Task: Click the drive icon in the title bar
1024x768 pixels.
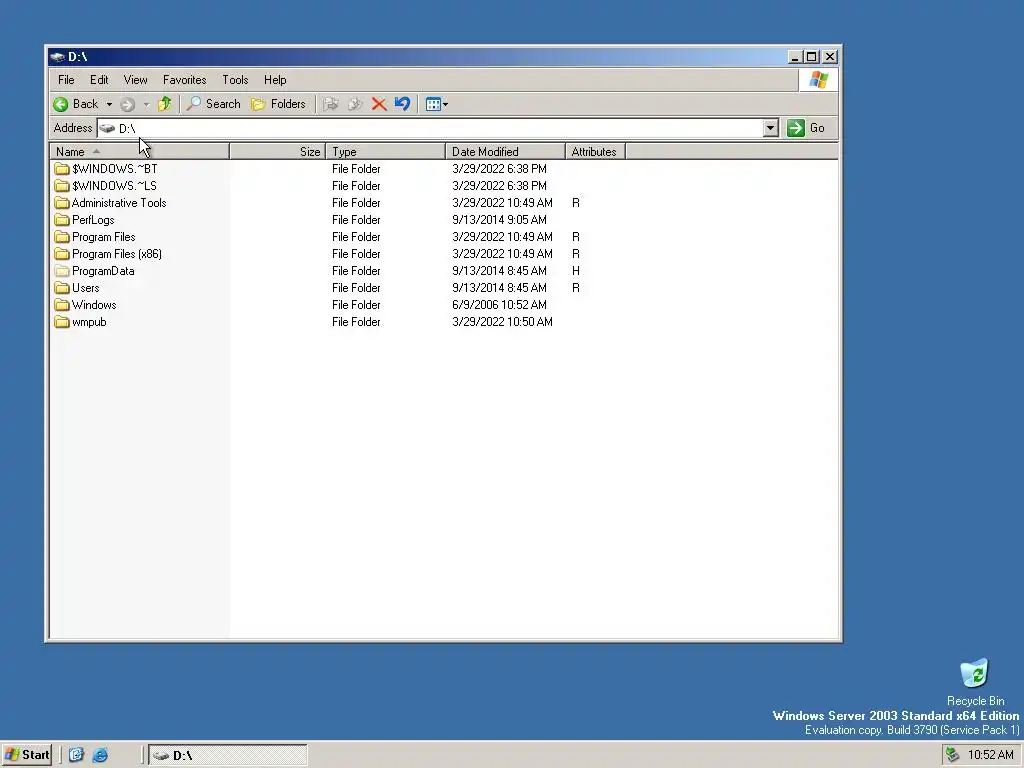Action: (x=57, y=57)
